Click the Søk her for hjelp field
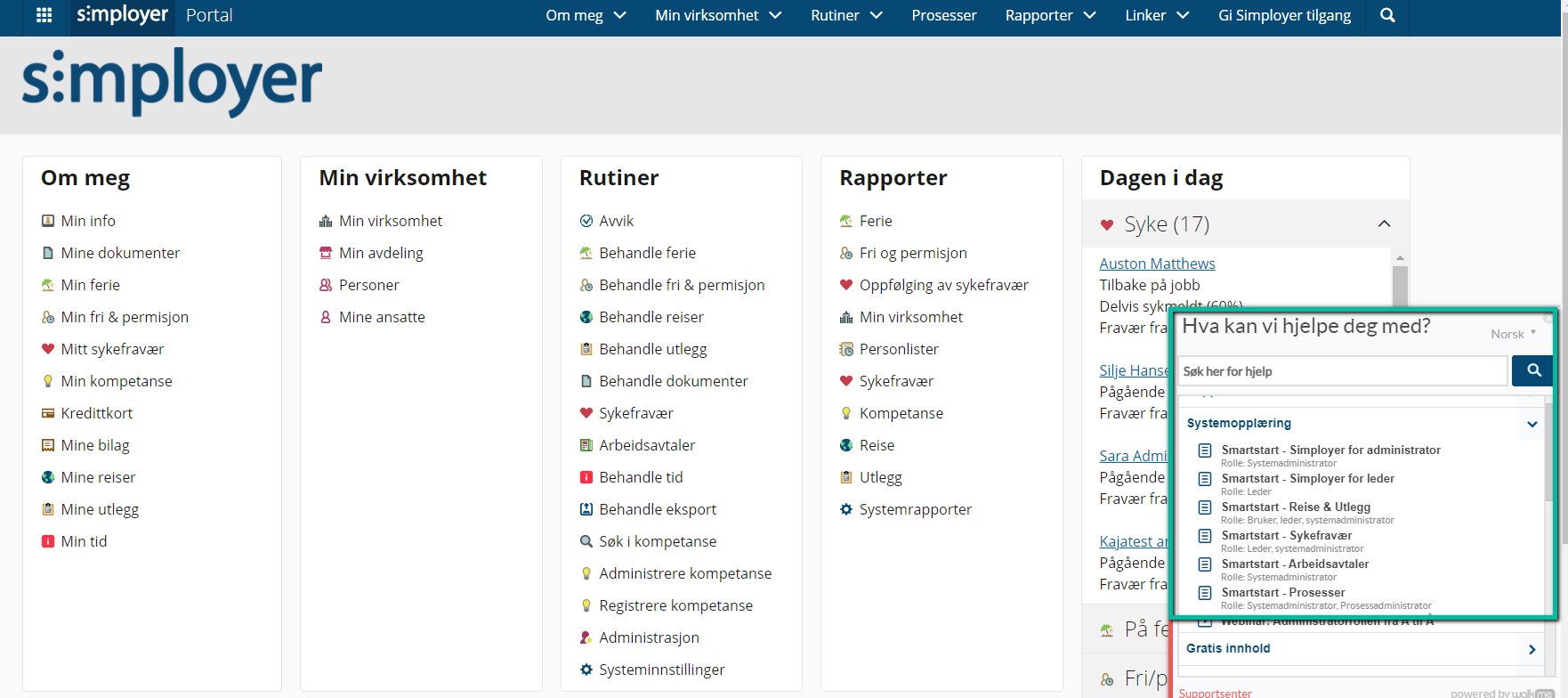The width and height of the screenshot is (1568, 698). coord(1342,371)
